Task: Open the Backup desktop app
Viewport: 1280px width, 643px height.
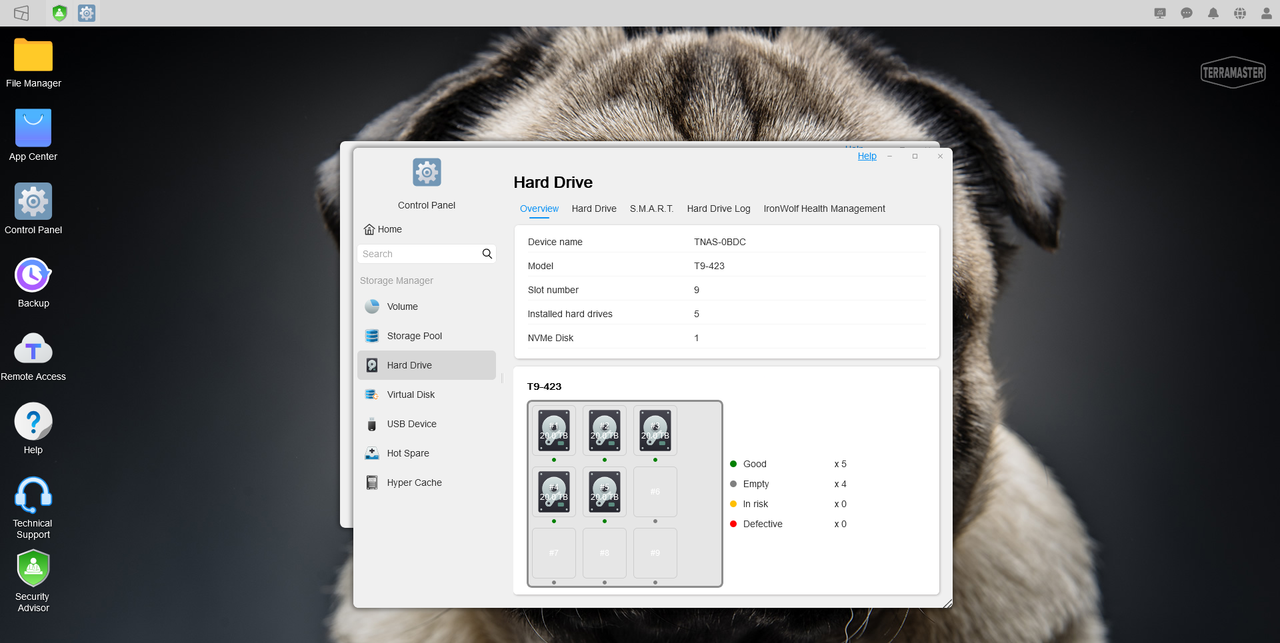Action: click(x=33, y=283)
